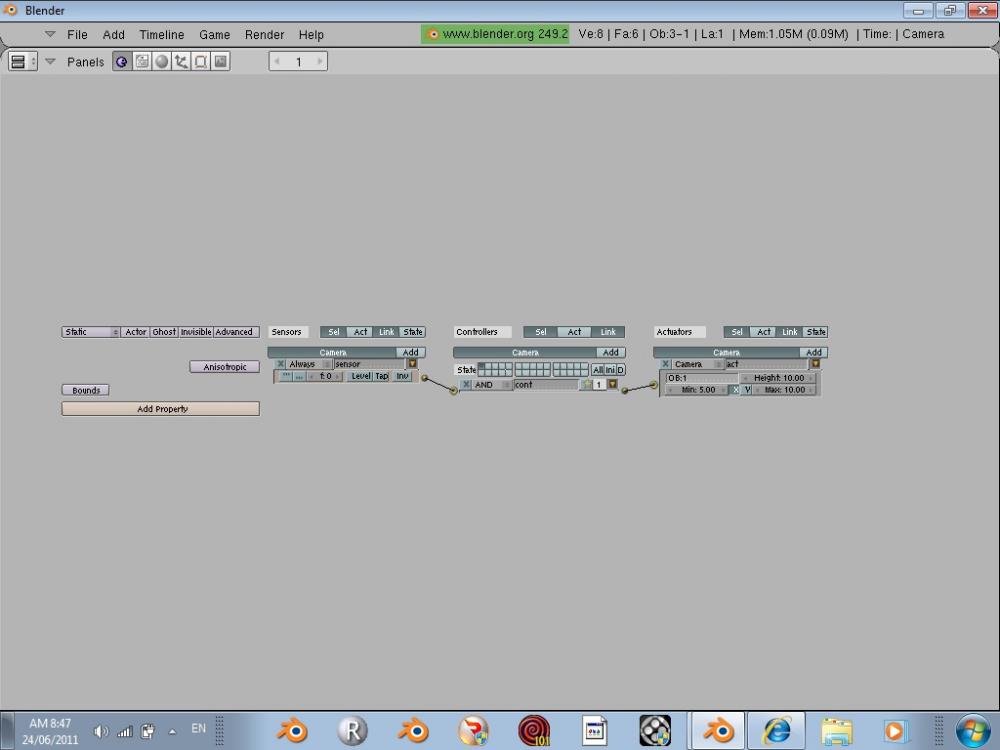Delete the Camera actuator with X icon
Image resolution: width=1000 pixels, height=750 pixels.
click(665, 364)
